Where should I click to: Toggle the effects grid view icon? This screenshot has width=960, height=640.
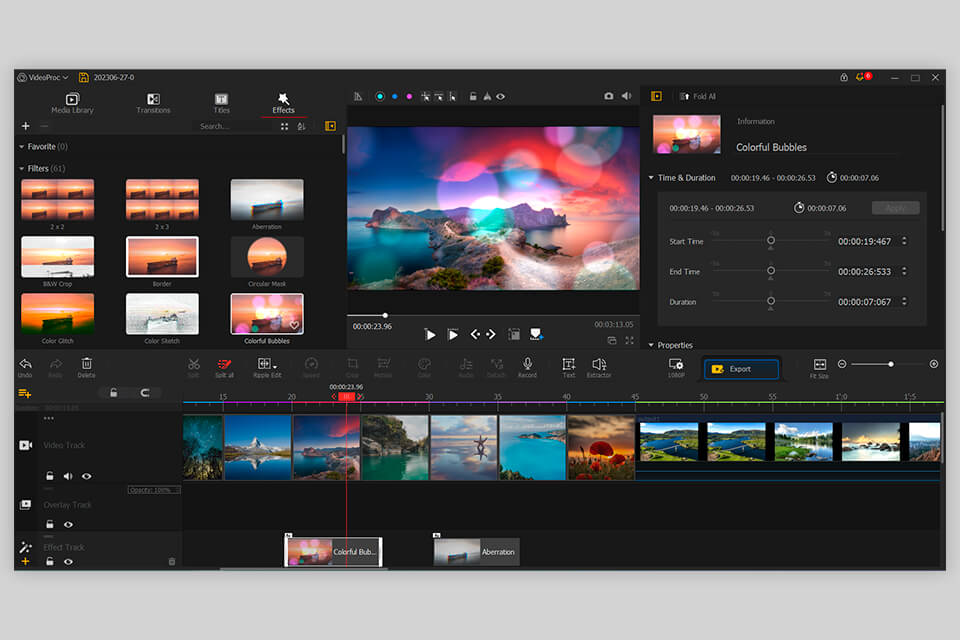[x=284, y=126]
